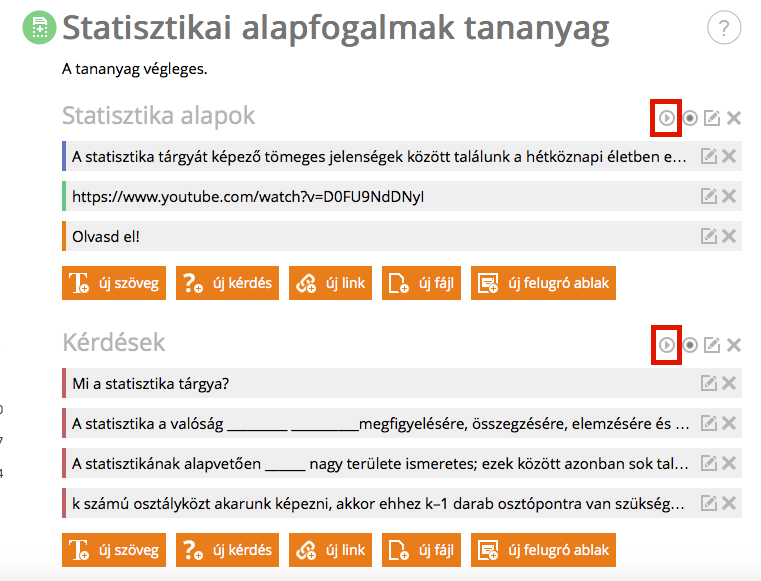Delete the youtube.com link row
The image size is (761, 581).
point(729,196)
